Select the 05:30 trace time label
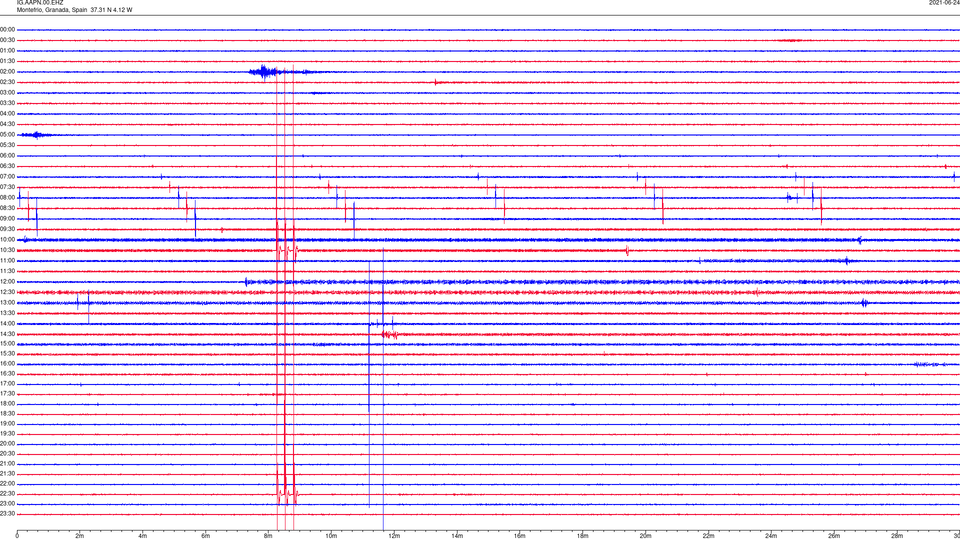Screen dimensions: 960x540 (x=7, y=145)
